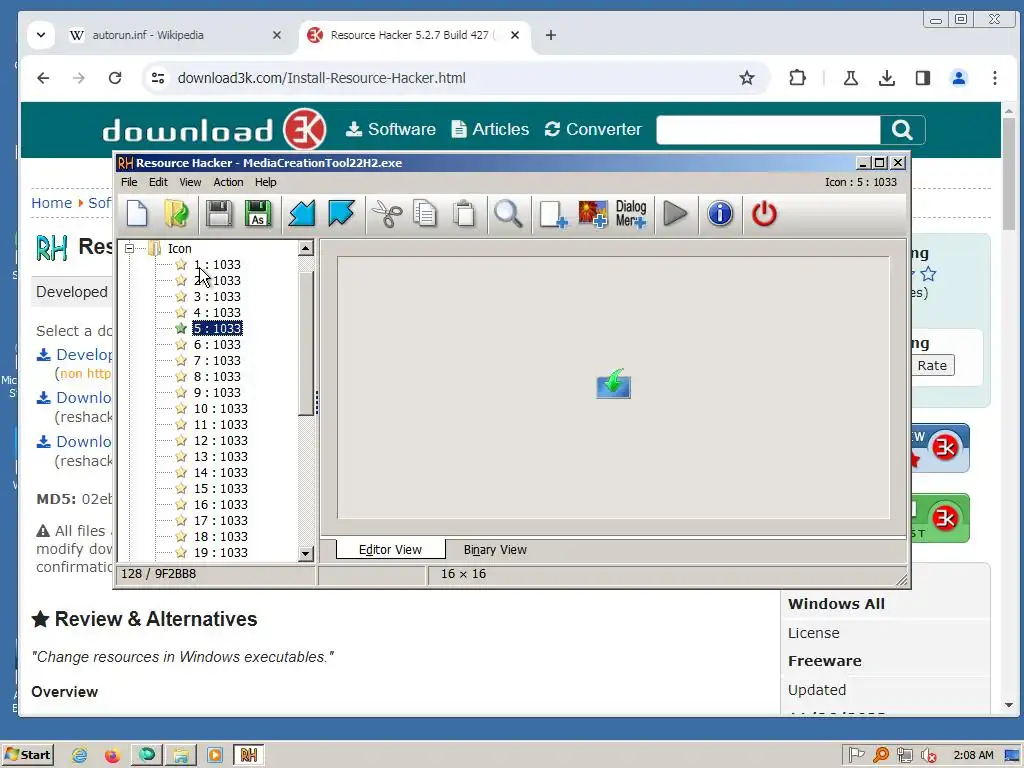Click the blue Info icon
Viewport: 1024px width, 768px height.
click(x=720, y=214)
